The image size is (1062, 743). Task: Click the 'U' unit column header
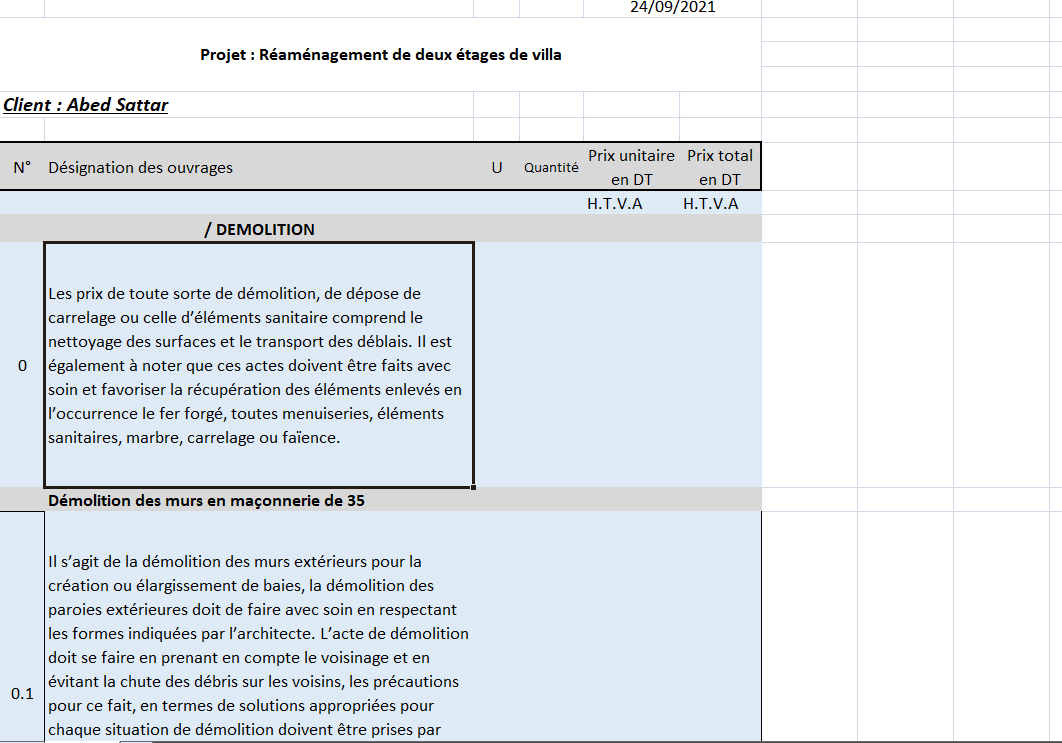coord(496,167)
